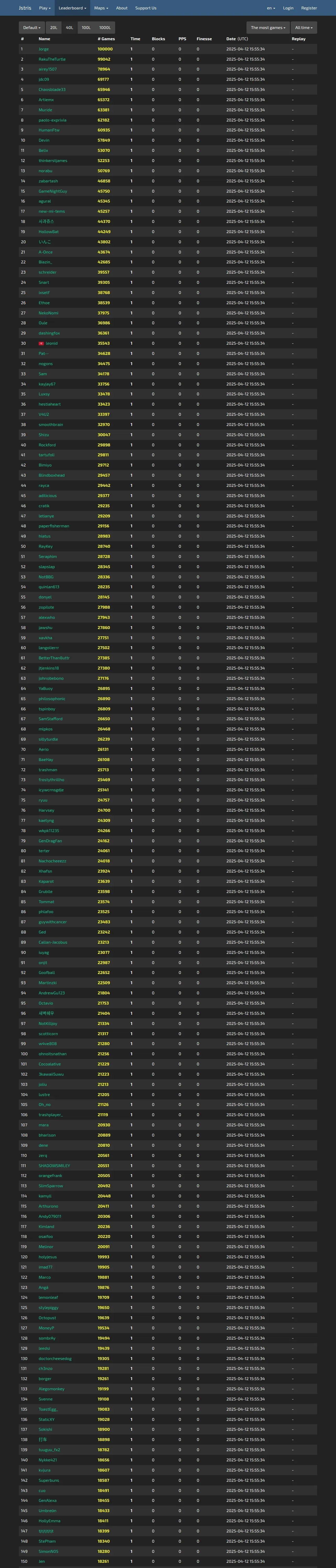This screenshot has width=336, height=1568.
Task: Click the Replay column header
Action: click(x=299, y=39)
